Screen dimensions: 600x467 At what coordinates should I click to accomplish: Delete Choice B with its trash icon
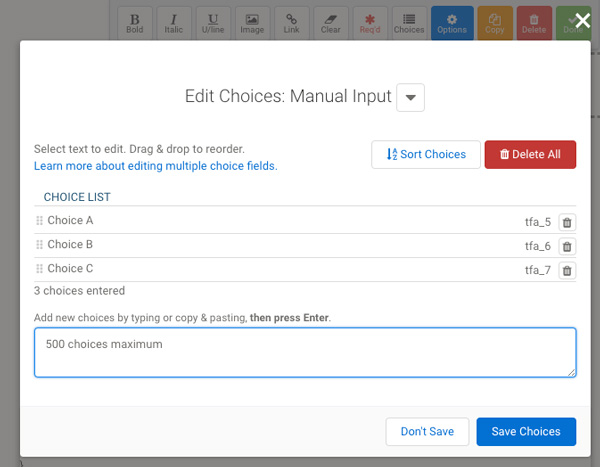tap(567, 246)
